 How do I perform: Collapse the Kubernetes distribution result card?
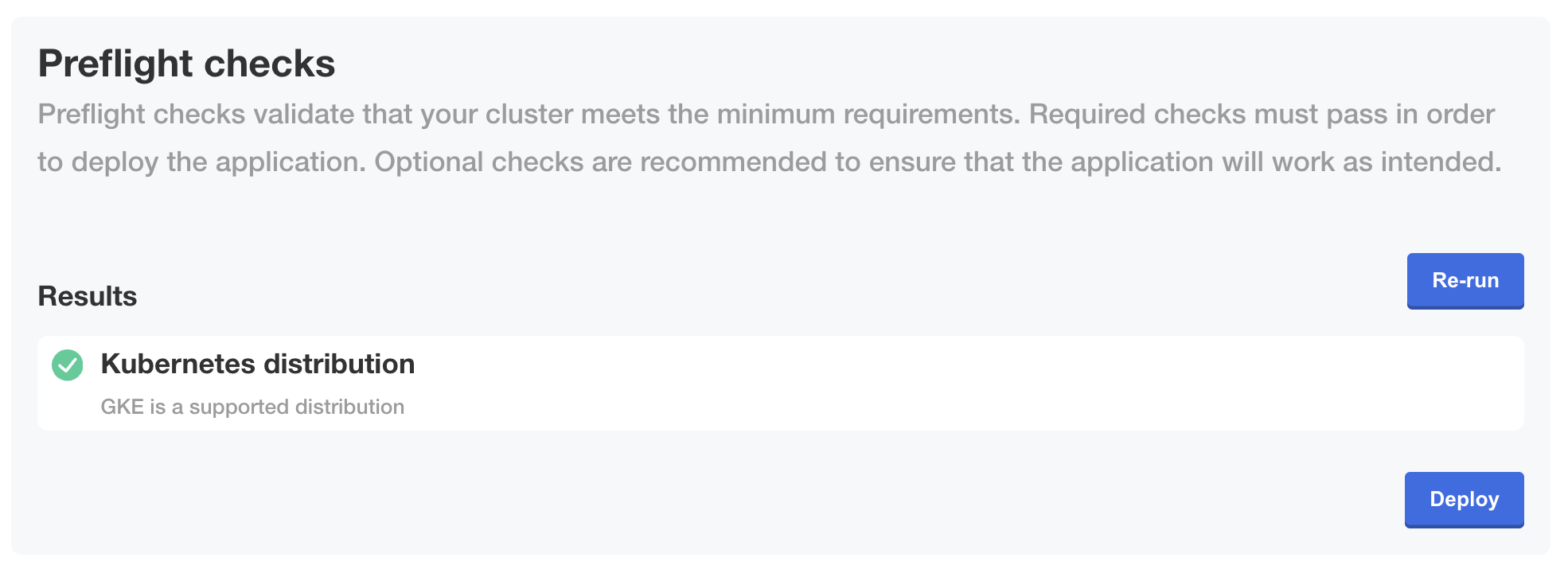(x=780, y=383)
